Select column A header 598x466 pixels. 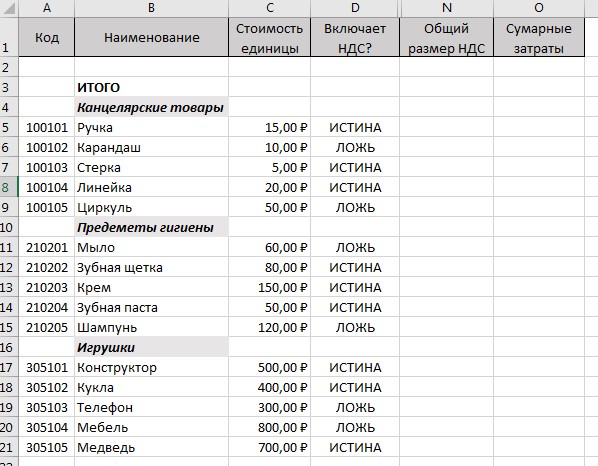[47, 8]
